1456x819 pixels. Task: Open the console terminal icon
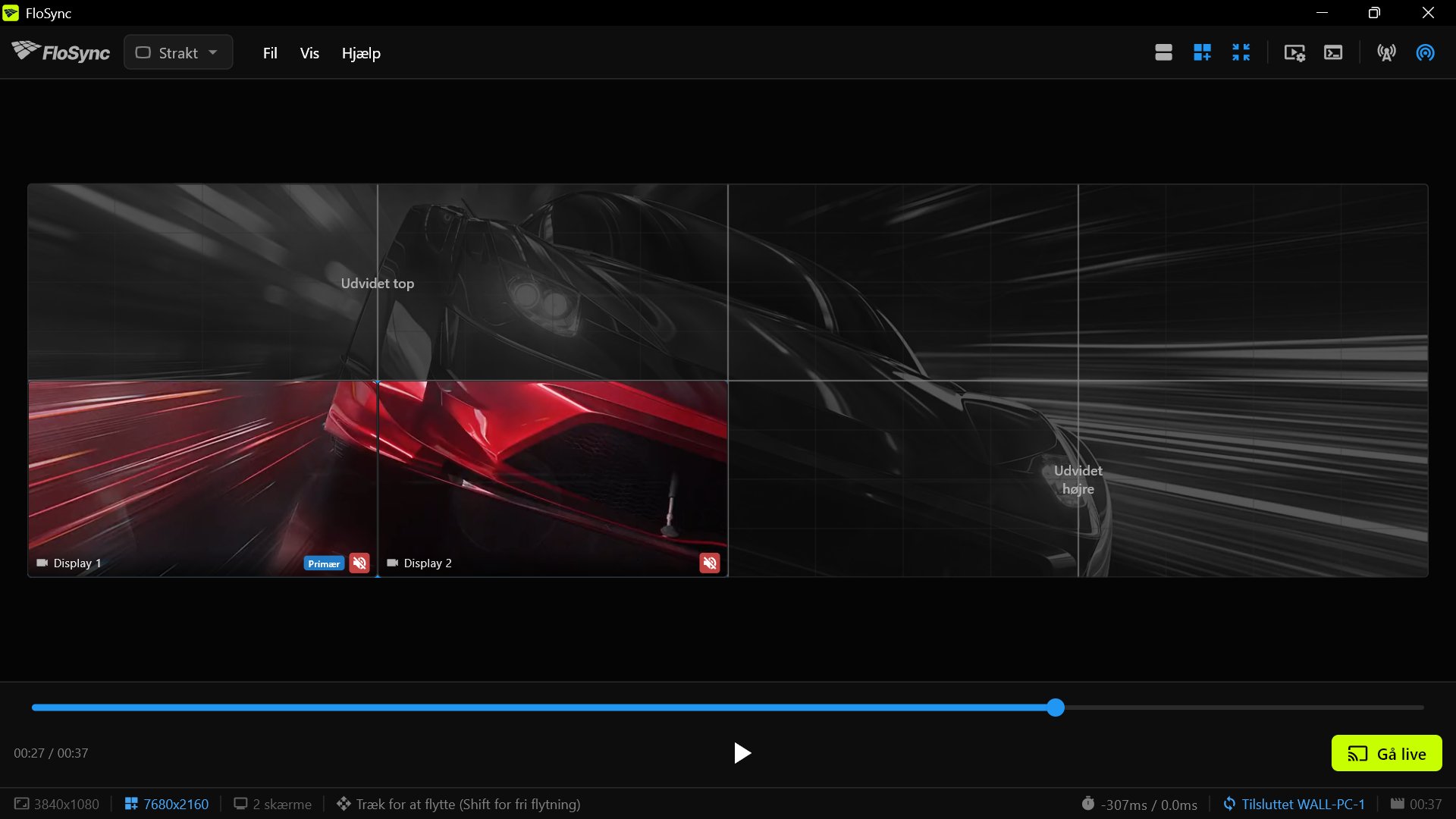[1333, 52]
